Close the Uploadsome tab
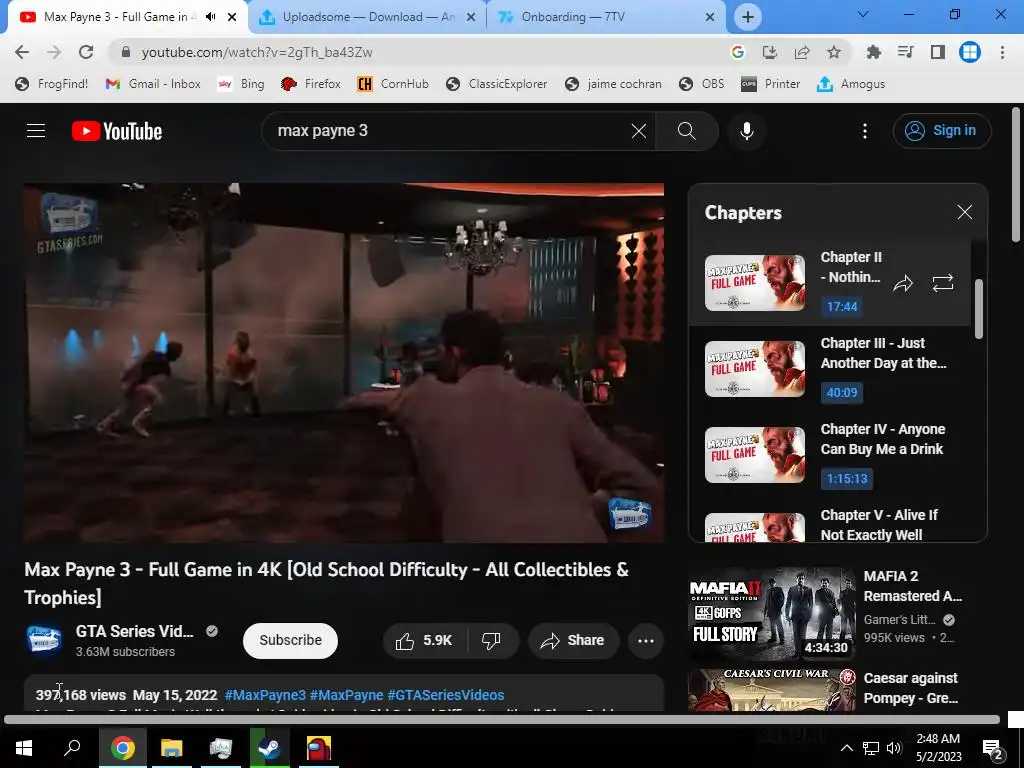The height and width of the screenshot is (768, 1024). tap(471, 17)
